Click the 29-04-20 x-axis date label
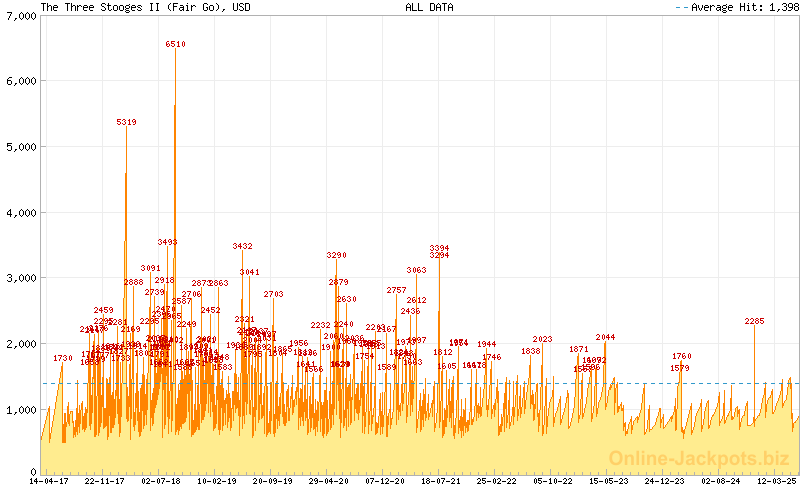This screenshot has width=800, height=490. coord(329,481)
